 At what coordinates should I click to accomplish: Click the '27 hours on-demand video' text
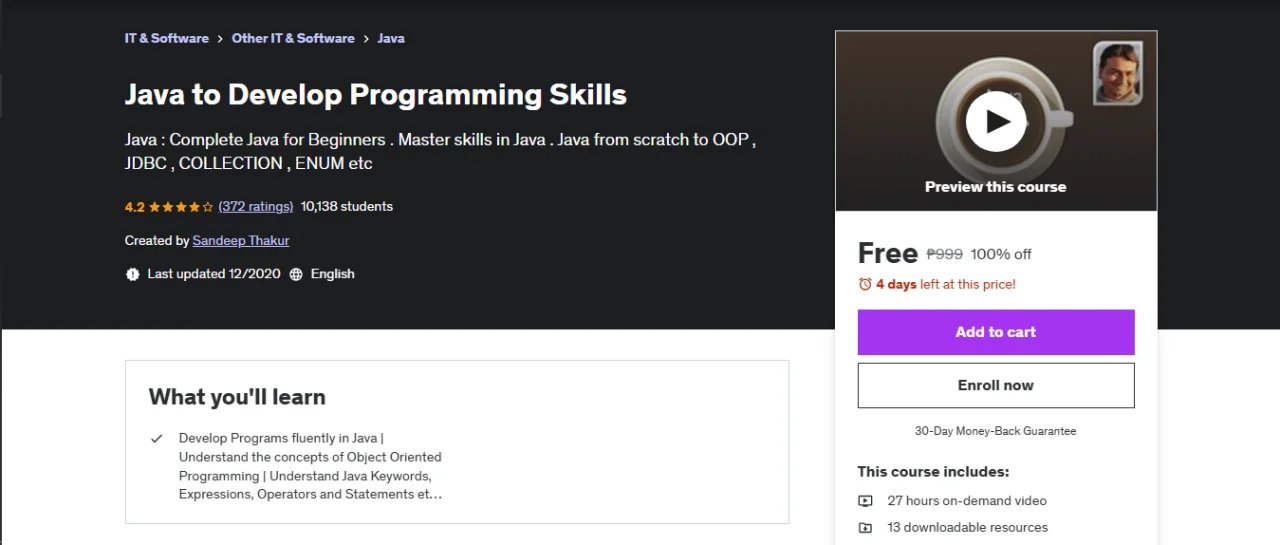[x=967, y=501]
